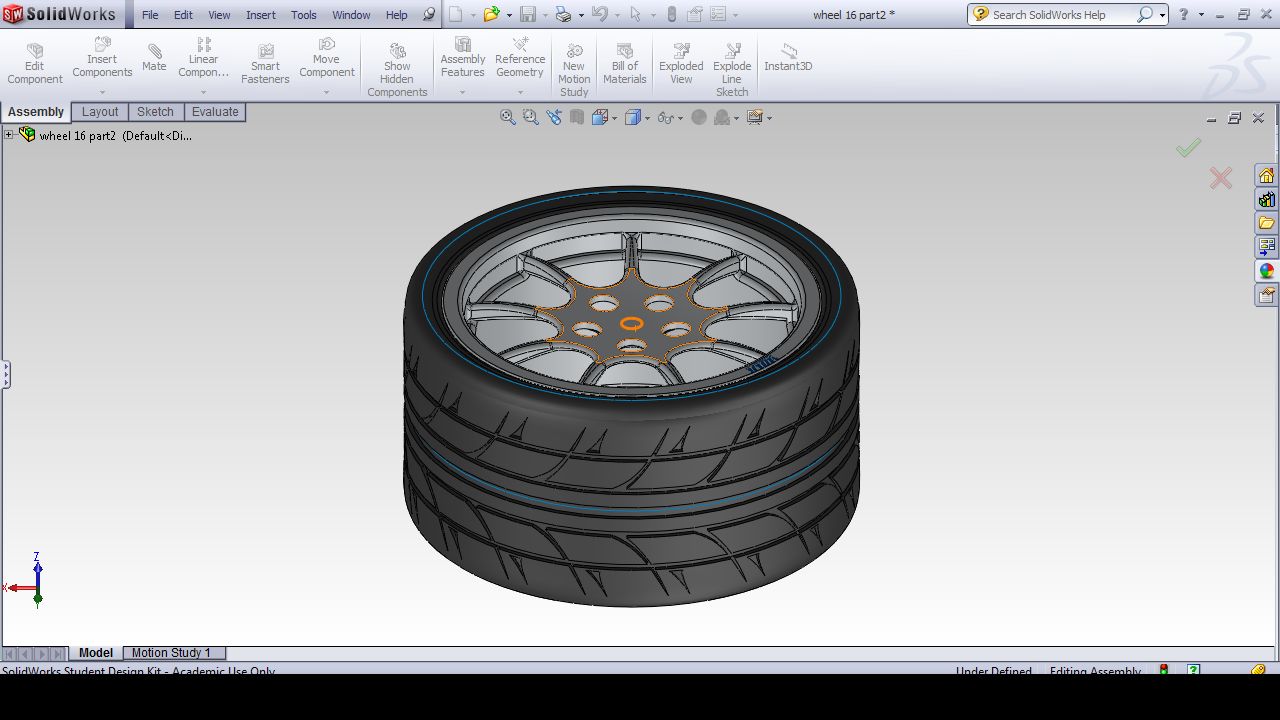Switch to the Evaluate tab
Viewport: 1280px width, 720px height.
pos(215,112)
